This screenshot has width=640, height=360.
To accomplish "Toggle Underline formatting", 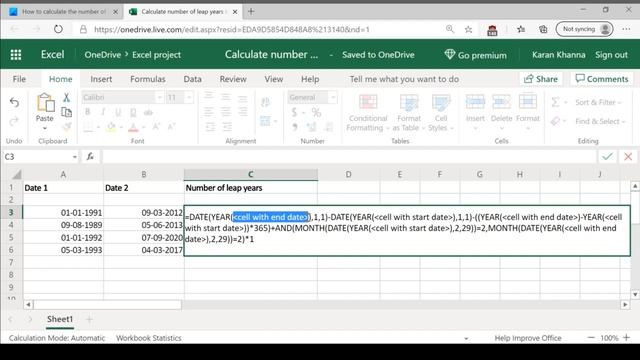I will (x=118, y=112).
